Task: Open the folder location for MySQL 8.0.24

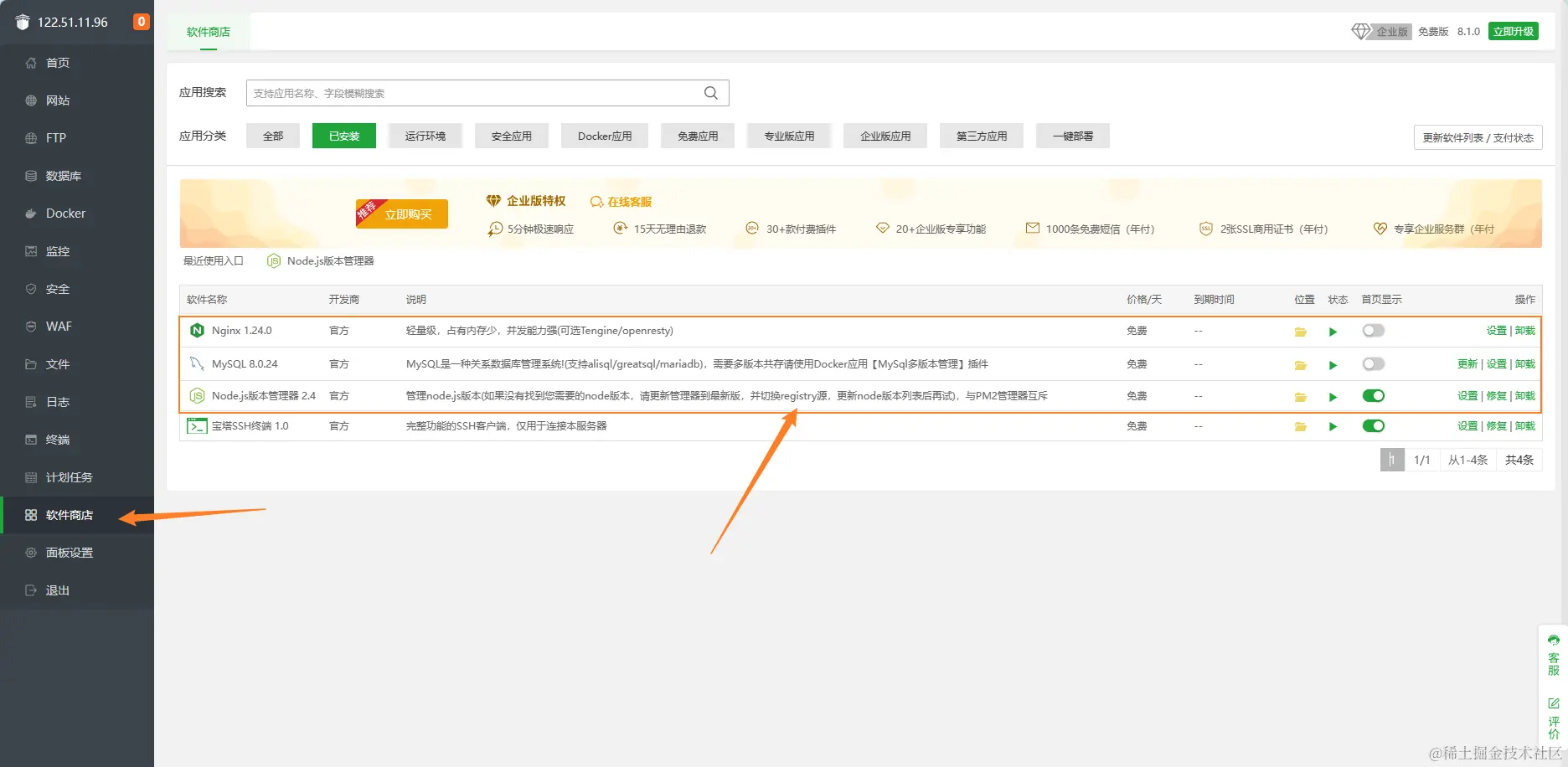Action: point(1300,365)
